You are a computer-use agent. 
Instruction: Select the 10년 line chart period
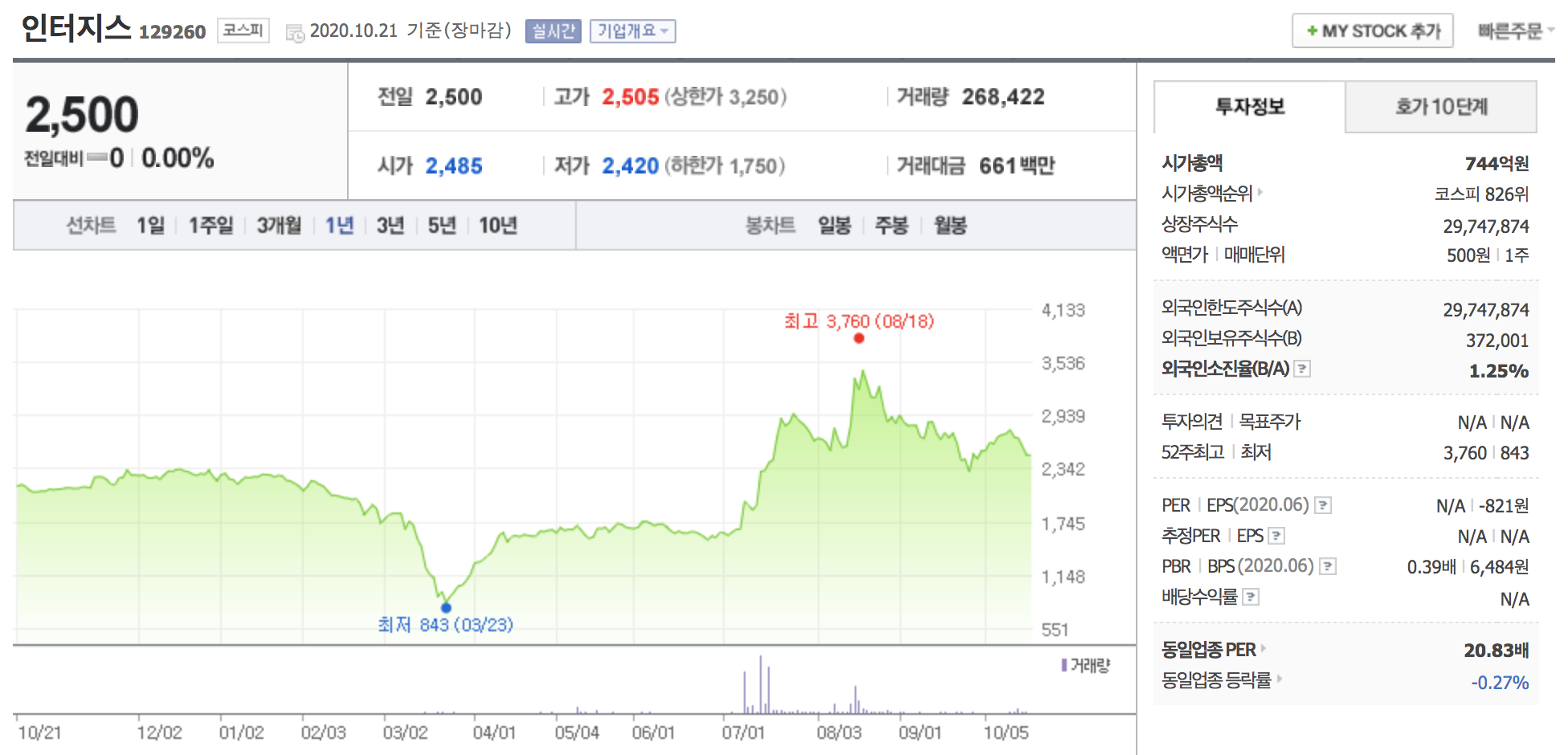498,226
